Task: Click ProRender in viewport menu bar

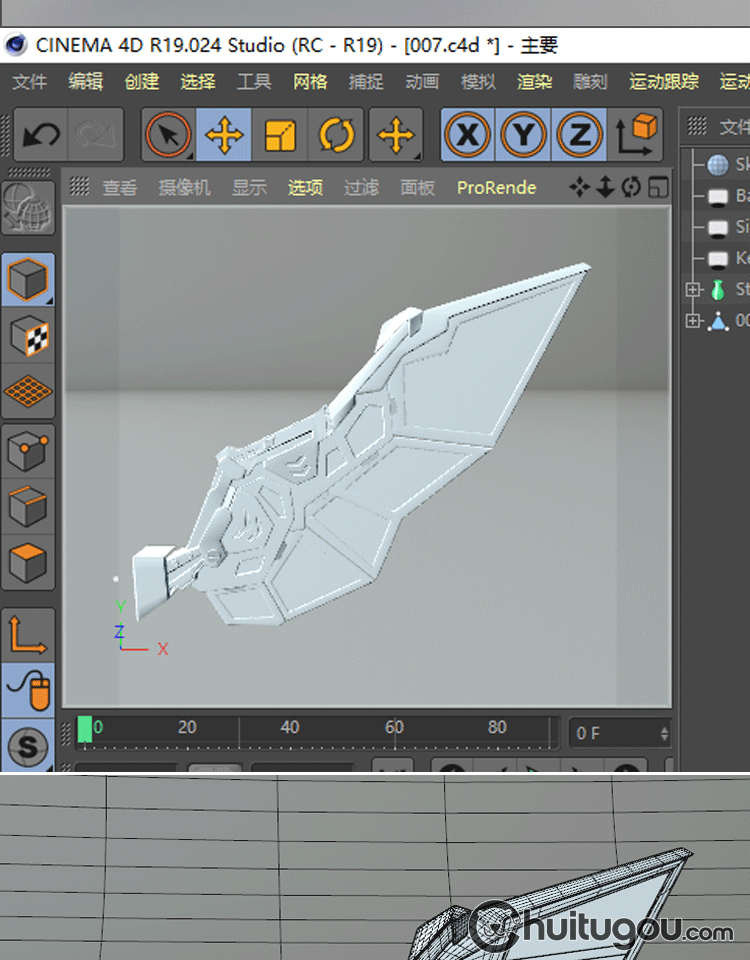Action: (496, 188)
